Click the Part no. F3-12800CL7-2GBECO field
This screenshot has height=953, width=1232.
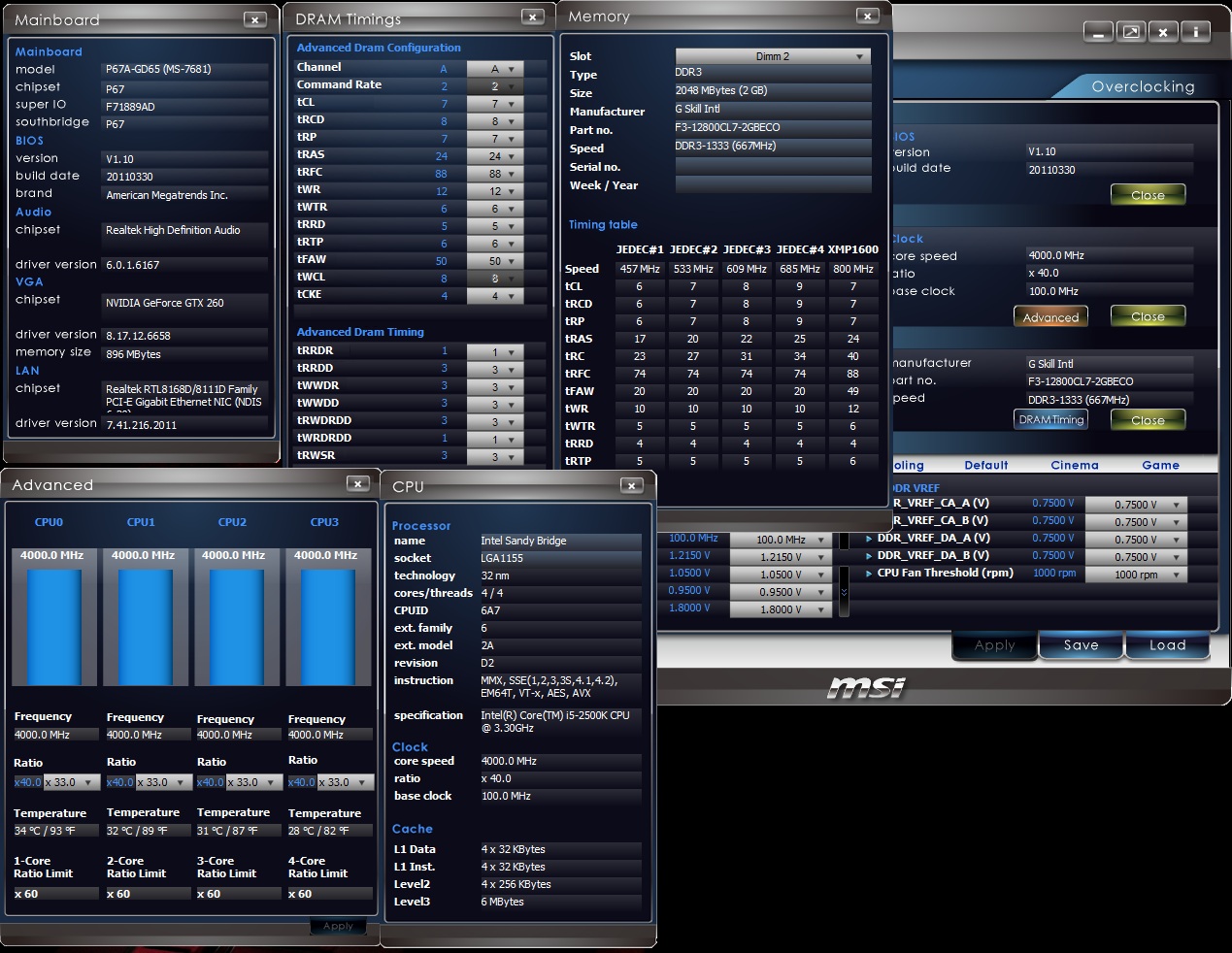773,127
